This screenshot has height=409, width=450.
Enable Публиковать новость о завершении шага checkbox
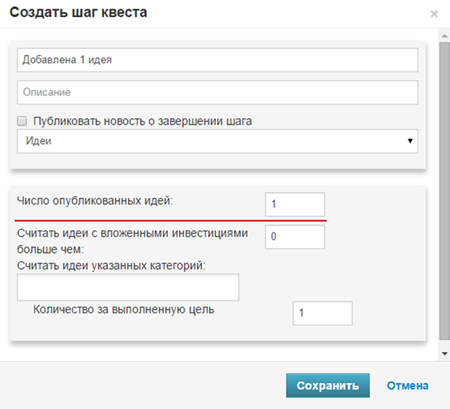pos(22,121)
